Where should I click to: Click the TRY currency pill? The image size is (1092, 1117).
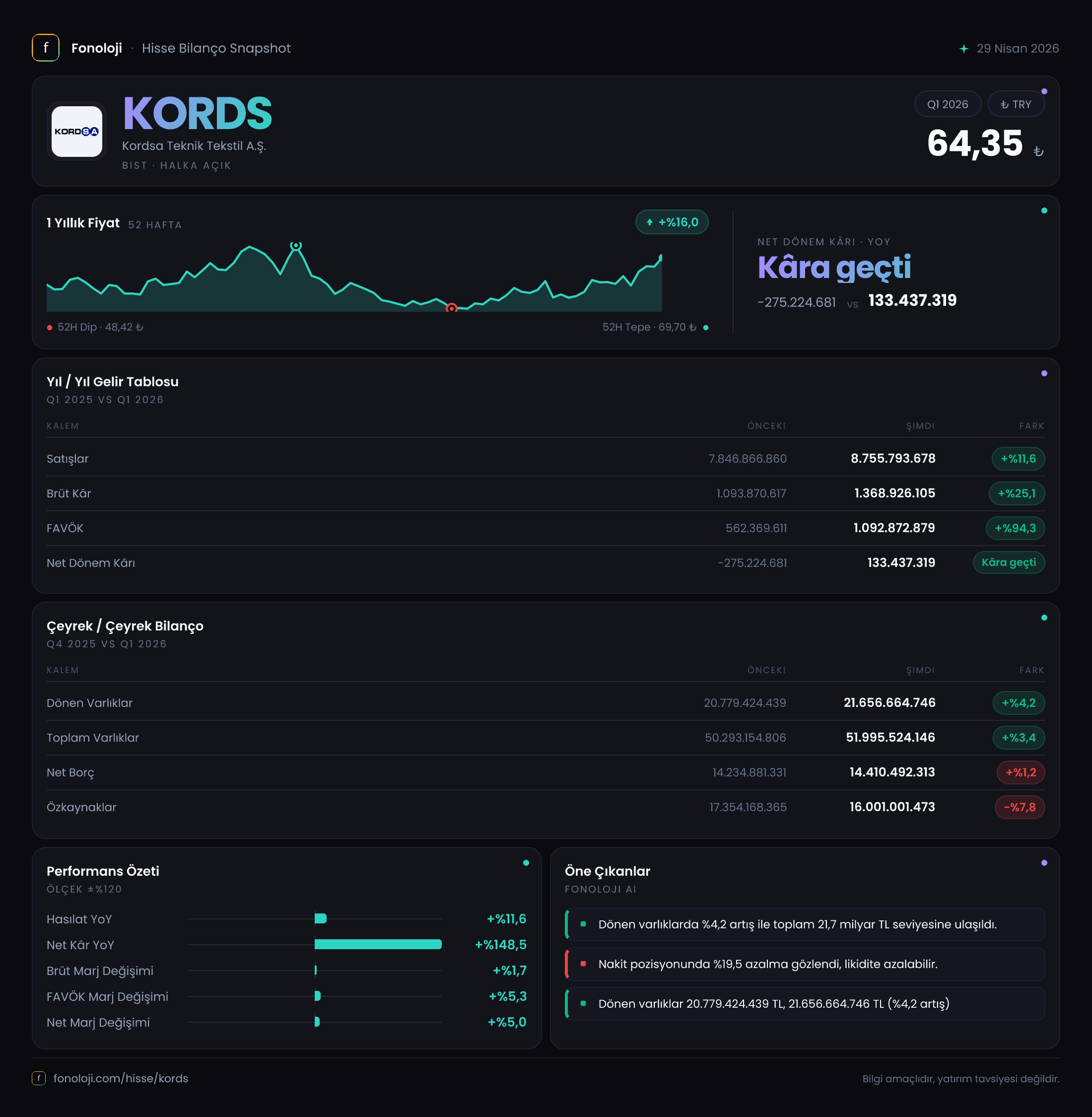coord(1016,104)
